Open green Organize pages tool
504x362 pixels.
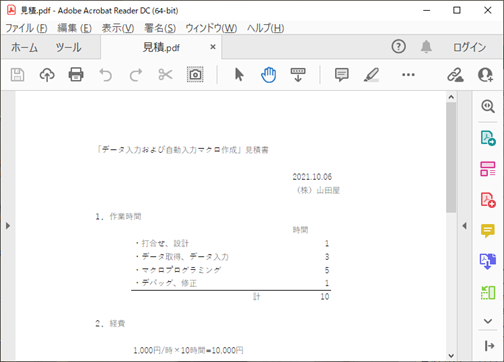tap(488, 292)
